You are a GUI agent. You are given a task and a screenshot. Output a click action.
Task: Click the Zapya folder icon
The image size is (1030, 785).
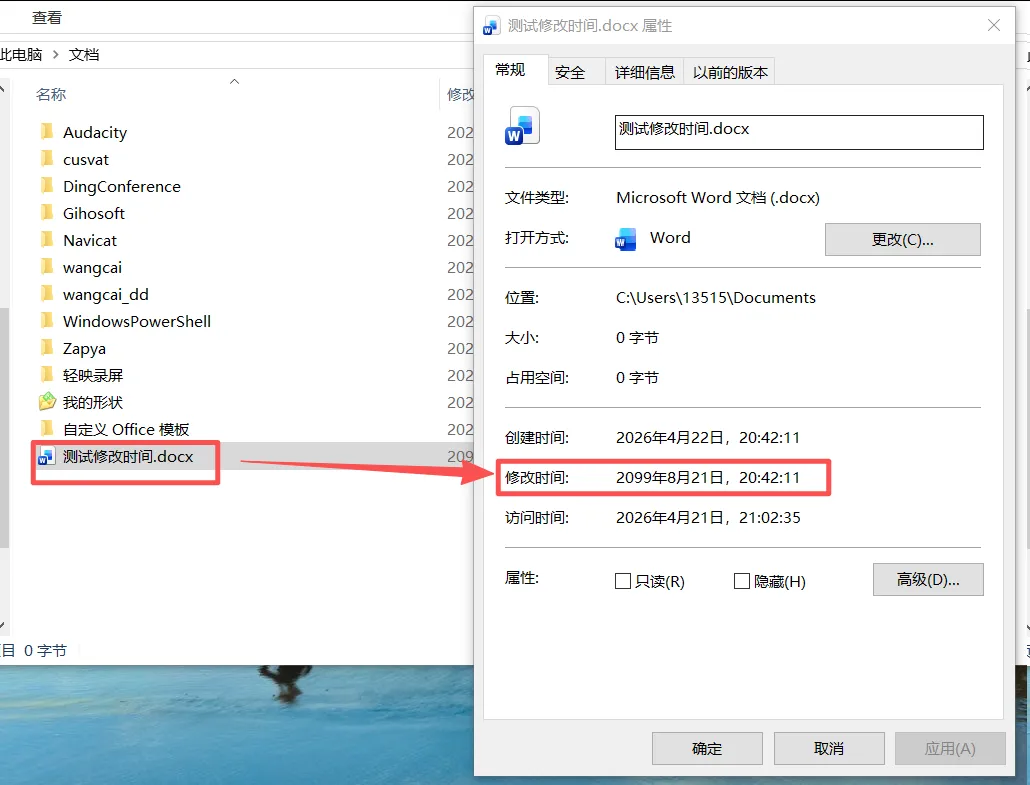47,348
